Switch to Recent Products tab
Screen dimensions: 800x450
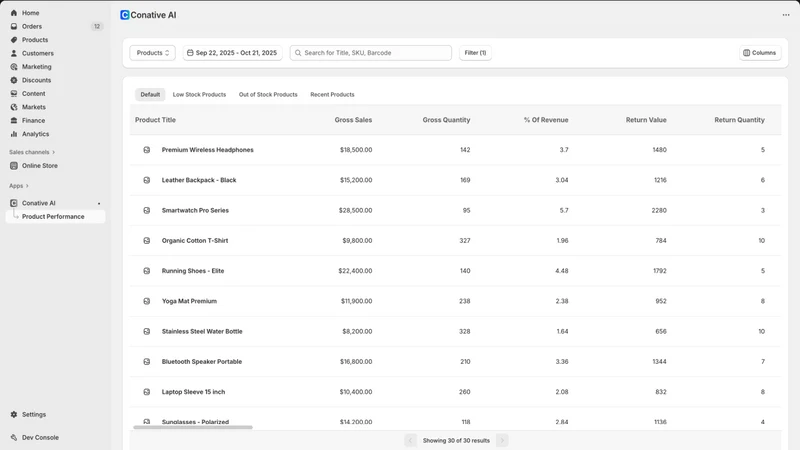(332, 94)
